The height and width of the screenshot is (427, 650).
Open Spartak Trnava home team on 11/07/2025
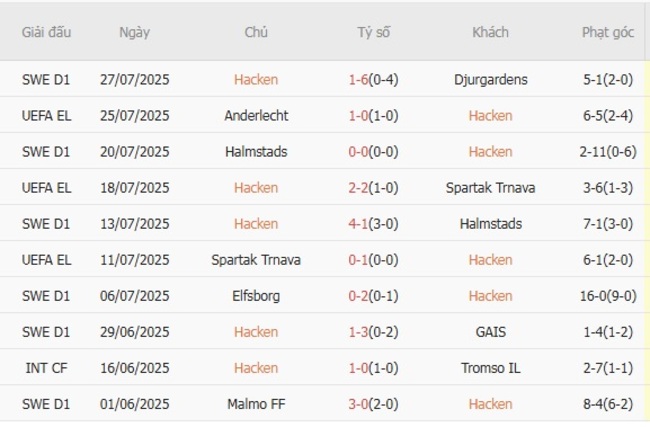[256, 260]
